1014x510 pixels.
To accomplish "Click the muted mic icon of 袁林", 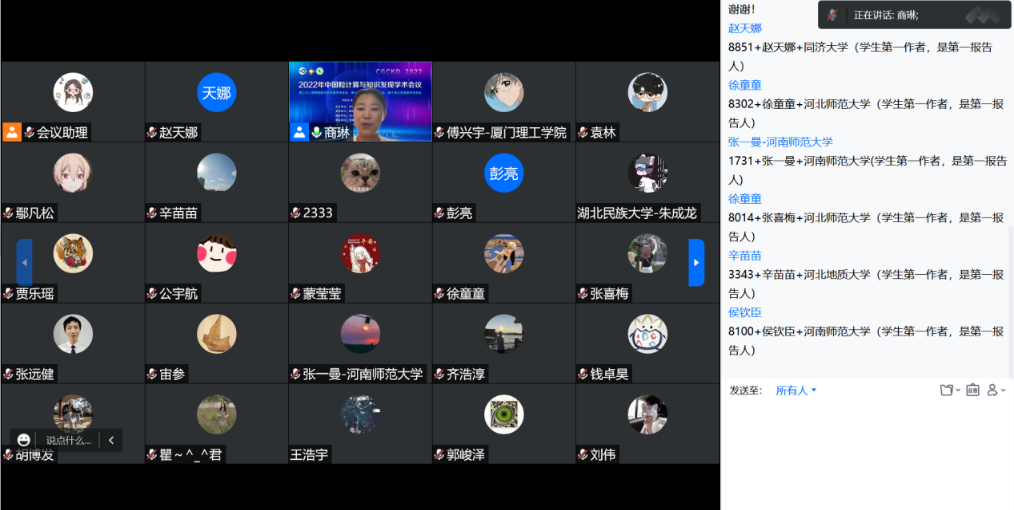I will click(583, 133).
